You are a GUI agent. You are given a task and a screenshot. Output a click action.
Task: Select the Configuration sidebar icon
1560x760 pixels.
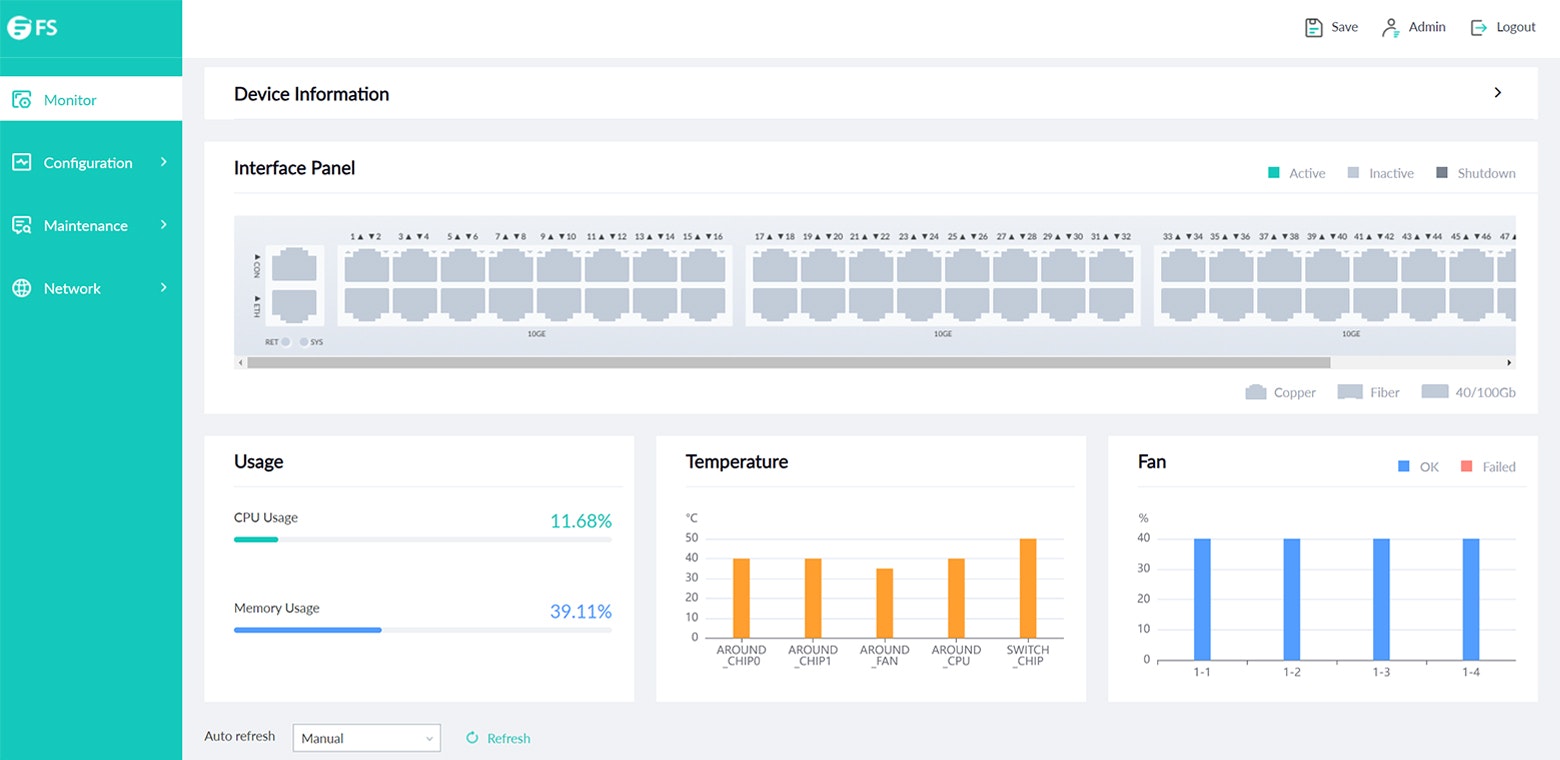[x=20, y=162]
